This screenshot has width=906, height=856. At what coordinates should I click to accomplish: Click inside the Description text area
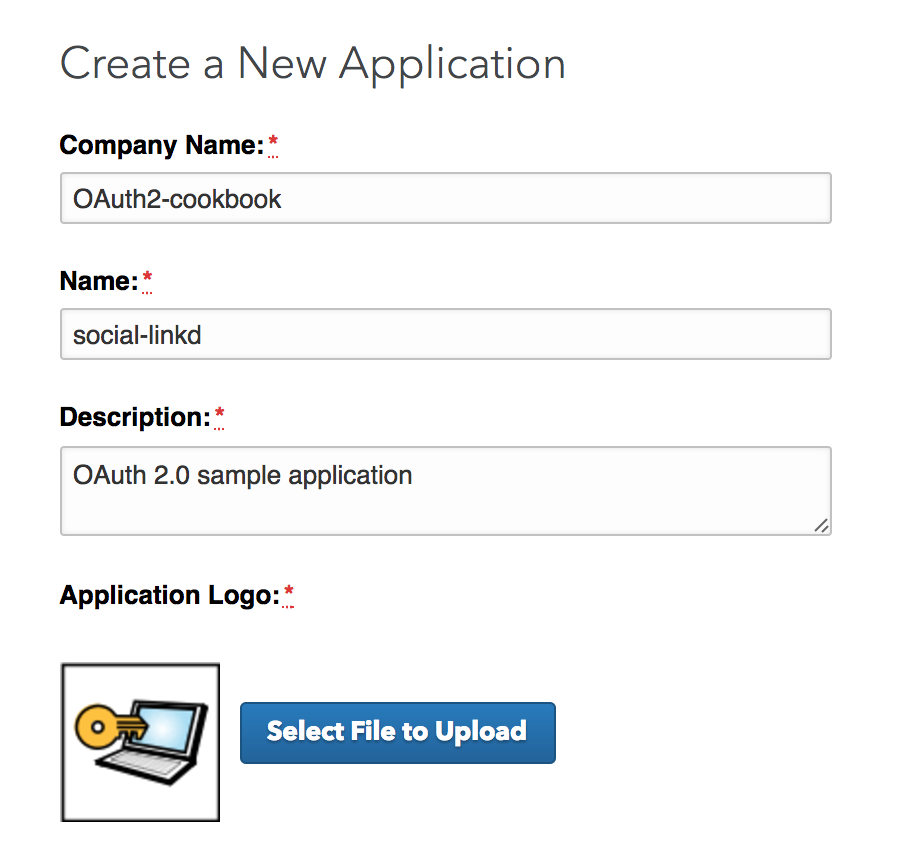[x=445, y=491]
